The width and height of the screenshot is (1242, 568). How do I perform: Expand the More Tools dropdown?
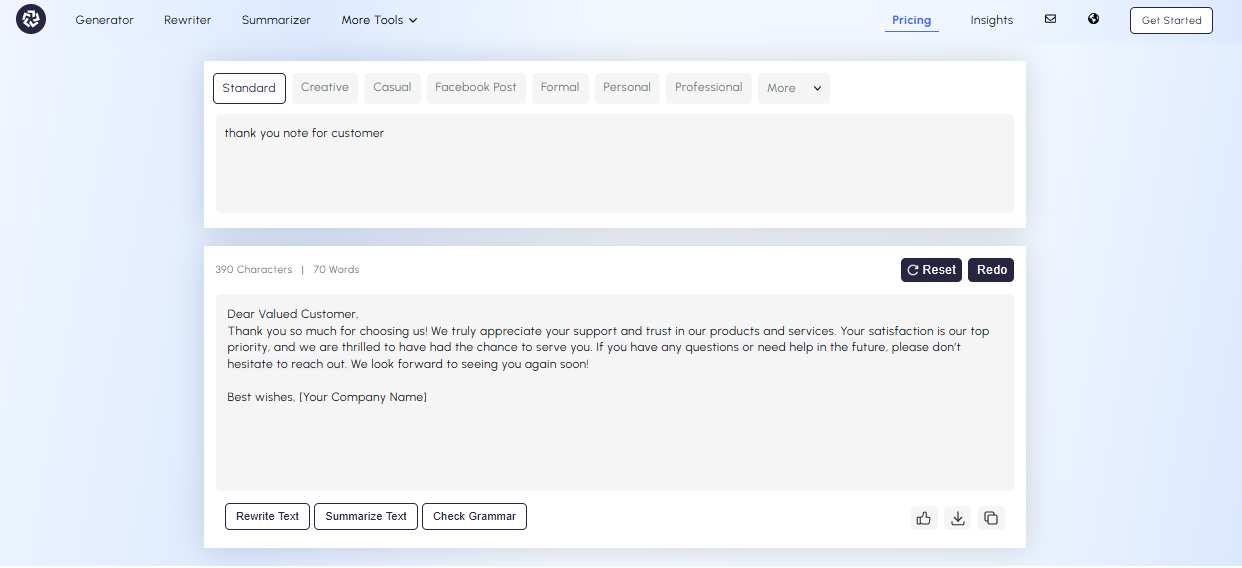coord(379,20)
